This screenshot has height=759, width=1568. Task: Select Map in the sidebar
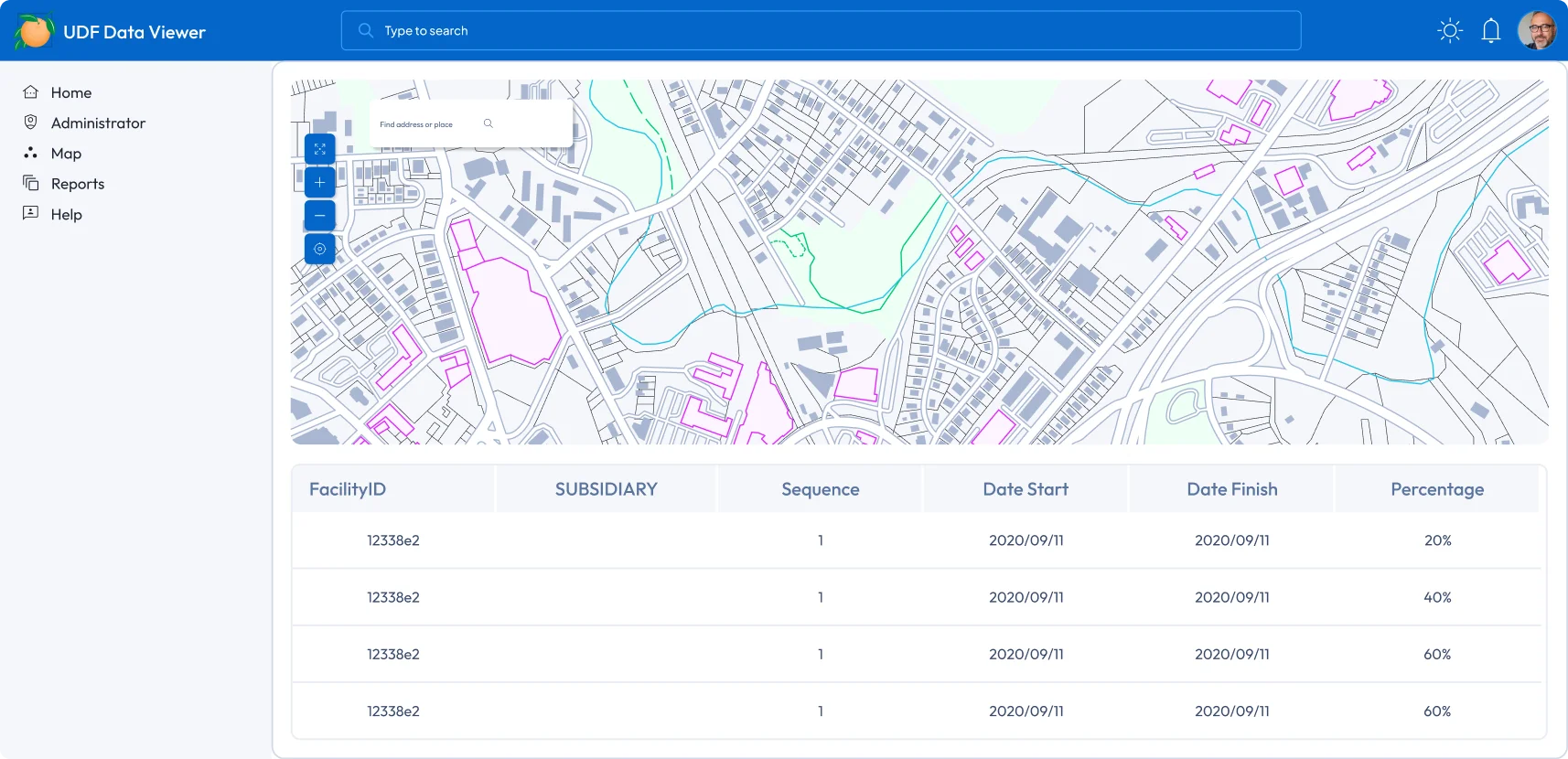66,154
